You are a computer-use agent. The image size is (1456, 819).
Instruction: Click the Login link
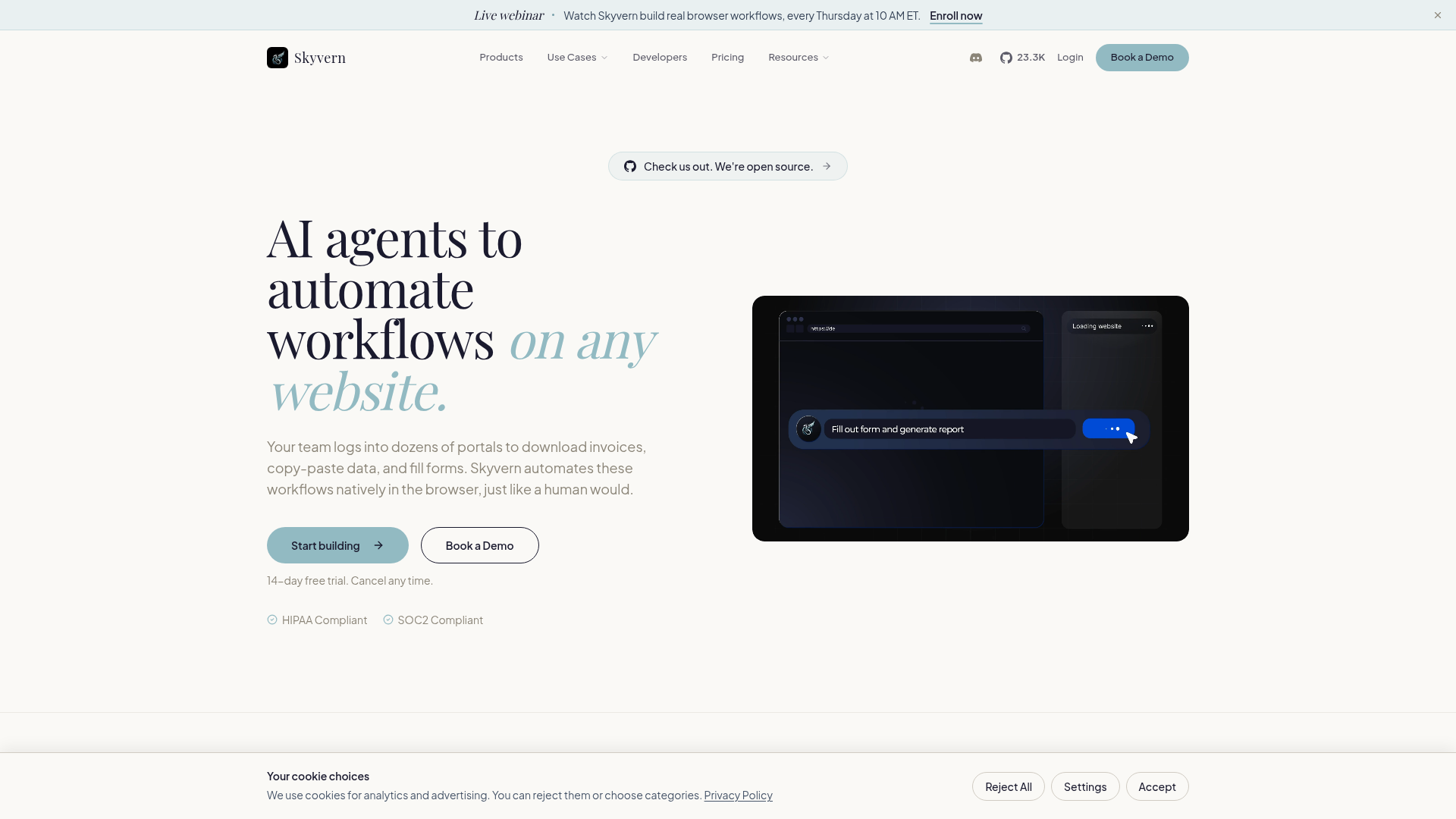tap(1070, 58)
